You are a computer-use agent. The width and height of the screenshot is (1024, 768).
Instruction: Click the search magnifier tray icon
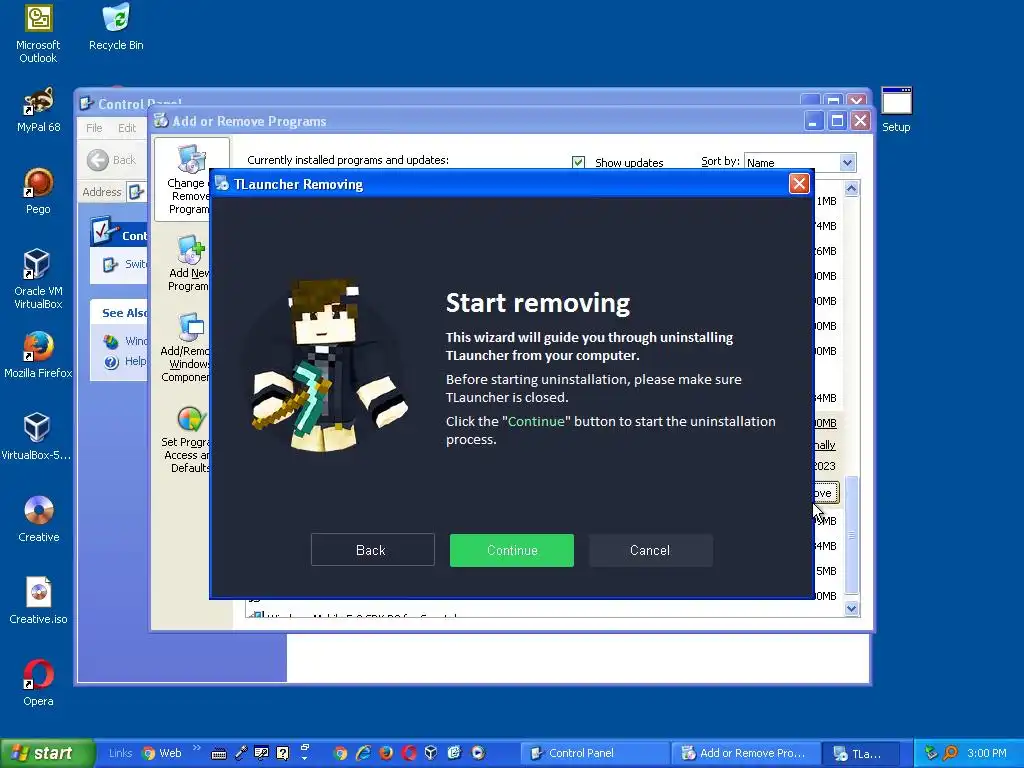(x=951, y=753)
